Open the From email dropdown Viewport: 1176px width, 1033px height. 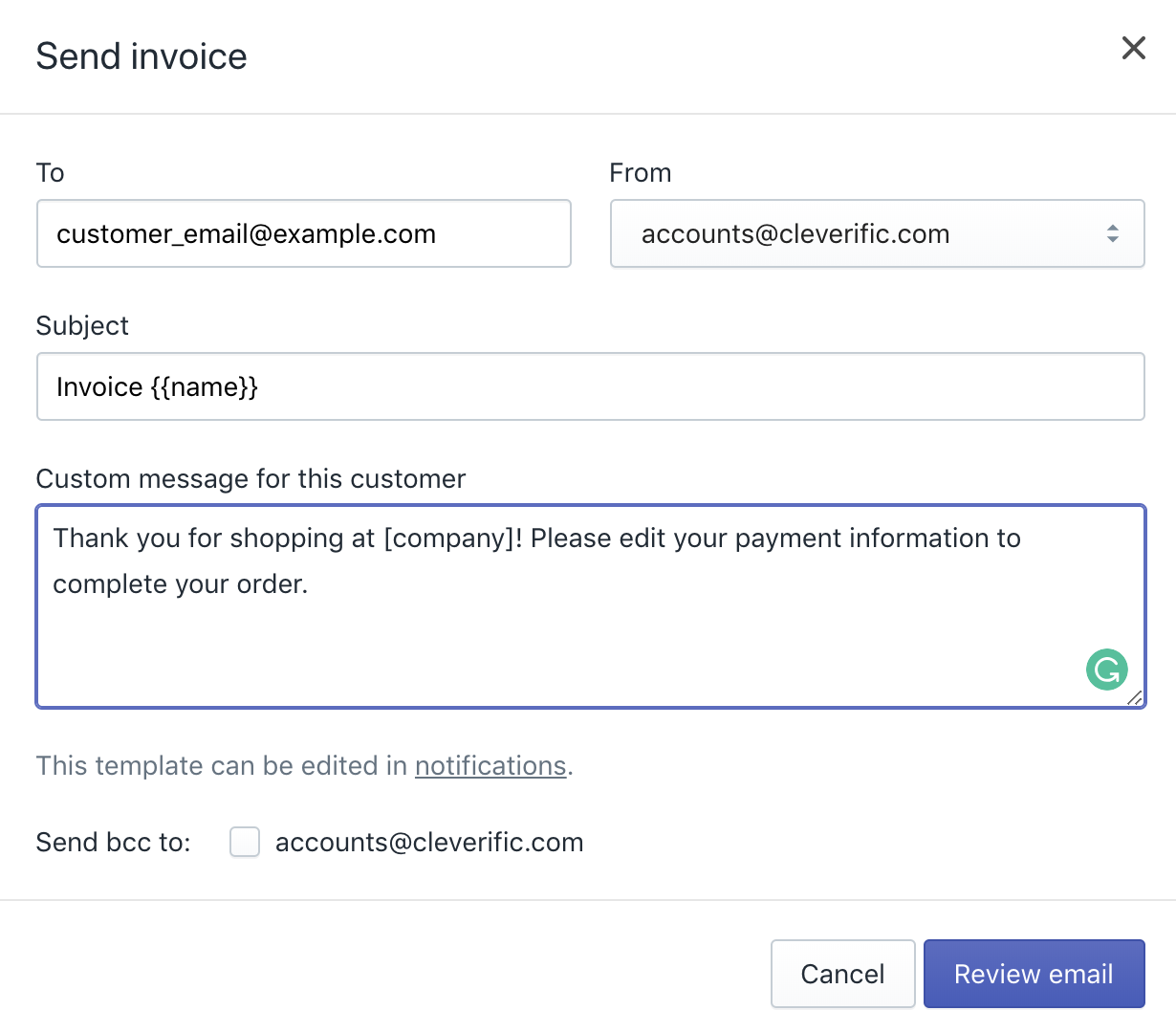(x=877, y=233)
